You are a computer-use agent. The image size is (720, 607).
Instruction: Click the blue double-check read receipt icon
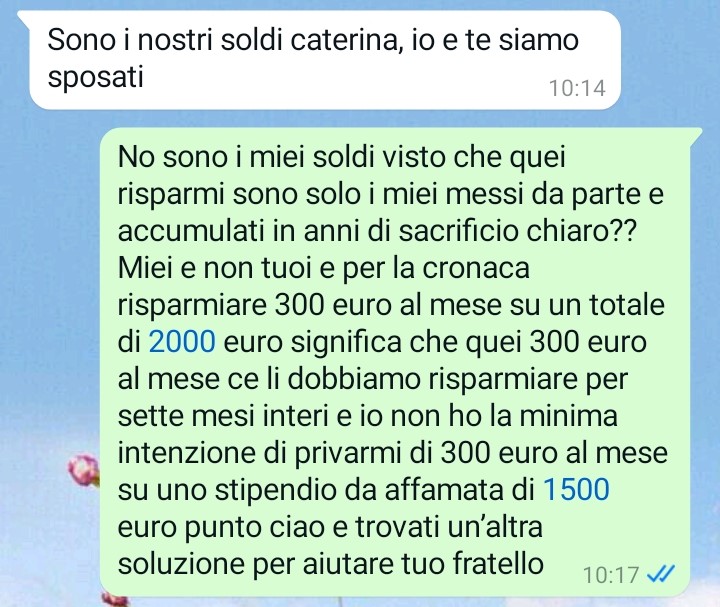pyautogui.click(x=661, y=573)
